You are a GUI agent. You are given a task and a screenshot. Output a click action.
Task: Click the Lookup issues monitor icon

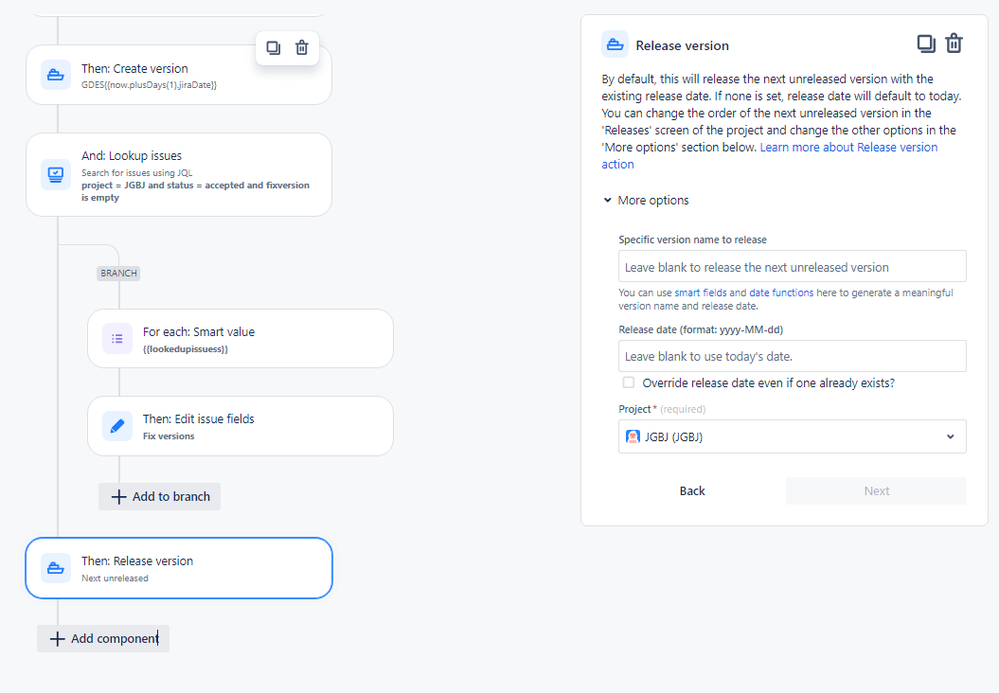tap(56, 175)
